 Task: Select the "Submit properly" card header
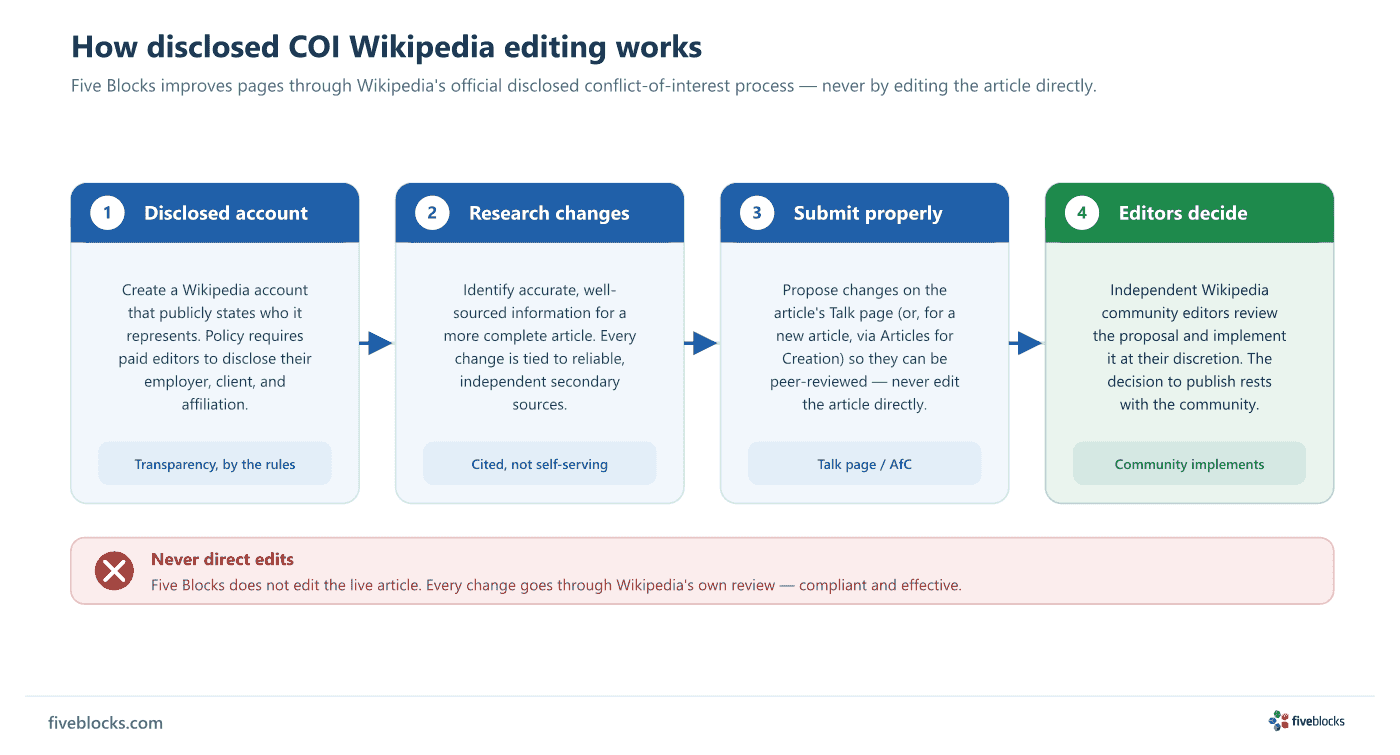(865, 213)
